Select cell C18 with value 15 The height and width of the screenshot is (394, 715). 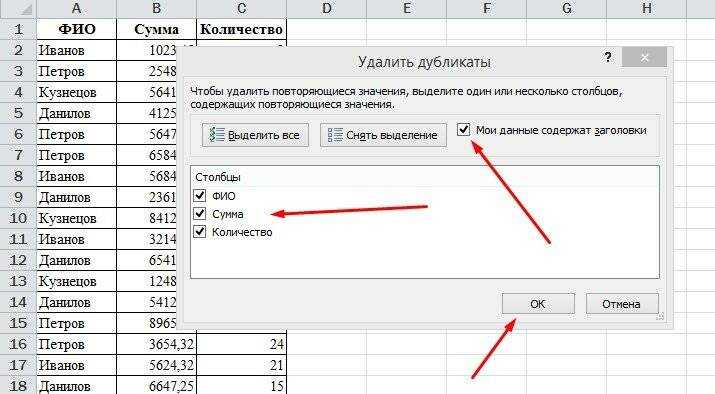coord(242,385)
